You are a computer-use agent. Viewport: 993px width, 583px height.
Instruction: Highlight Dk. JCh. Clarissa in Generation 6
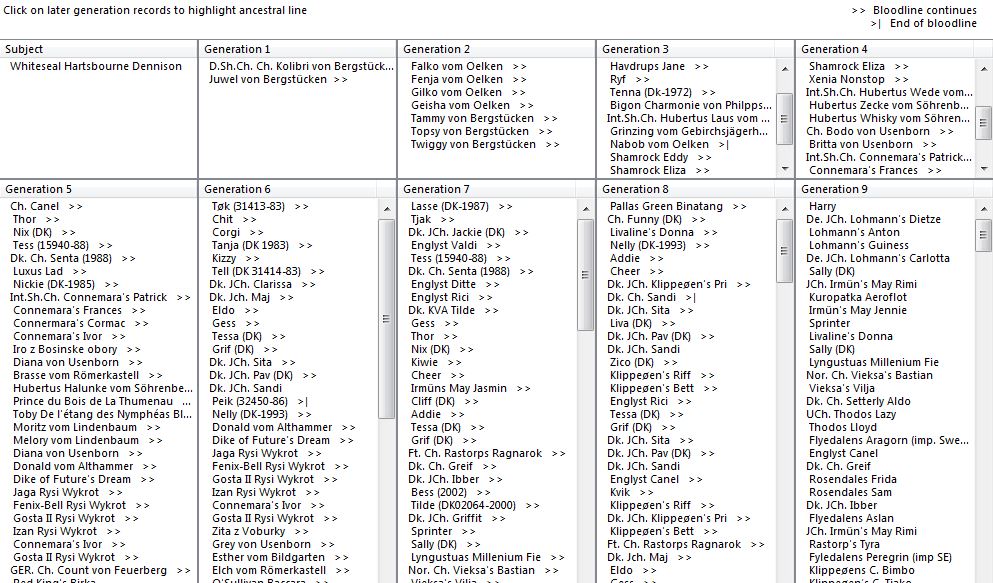(262, 284)
